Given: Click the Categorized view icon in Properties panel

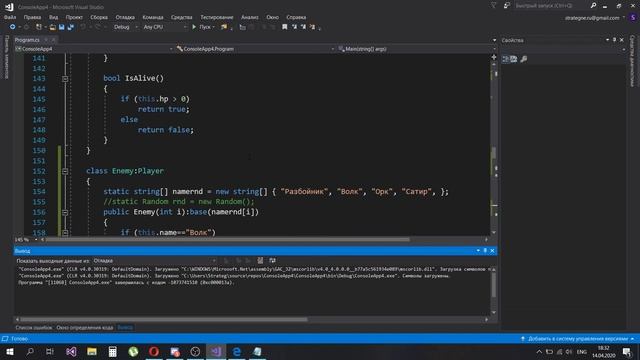Looking at the screenshot, I should pos(505,59).
